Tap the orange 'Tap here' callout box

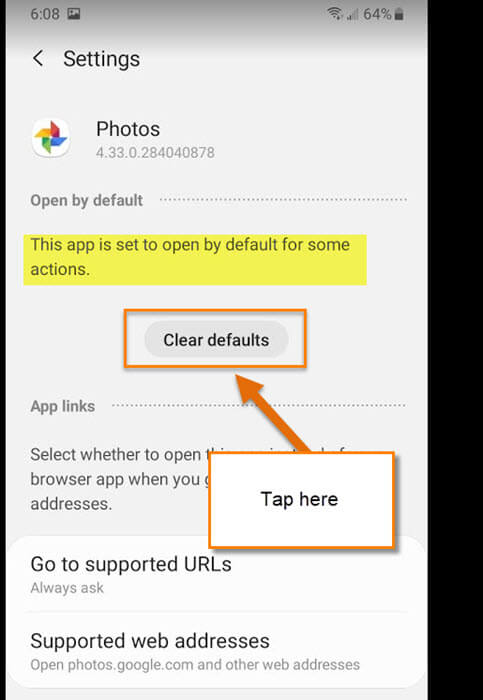point(302,500)
